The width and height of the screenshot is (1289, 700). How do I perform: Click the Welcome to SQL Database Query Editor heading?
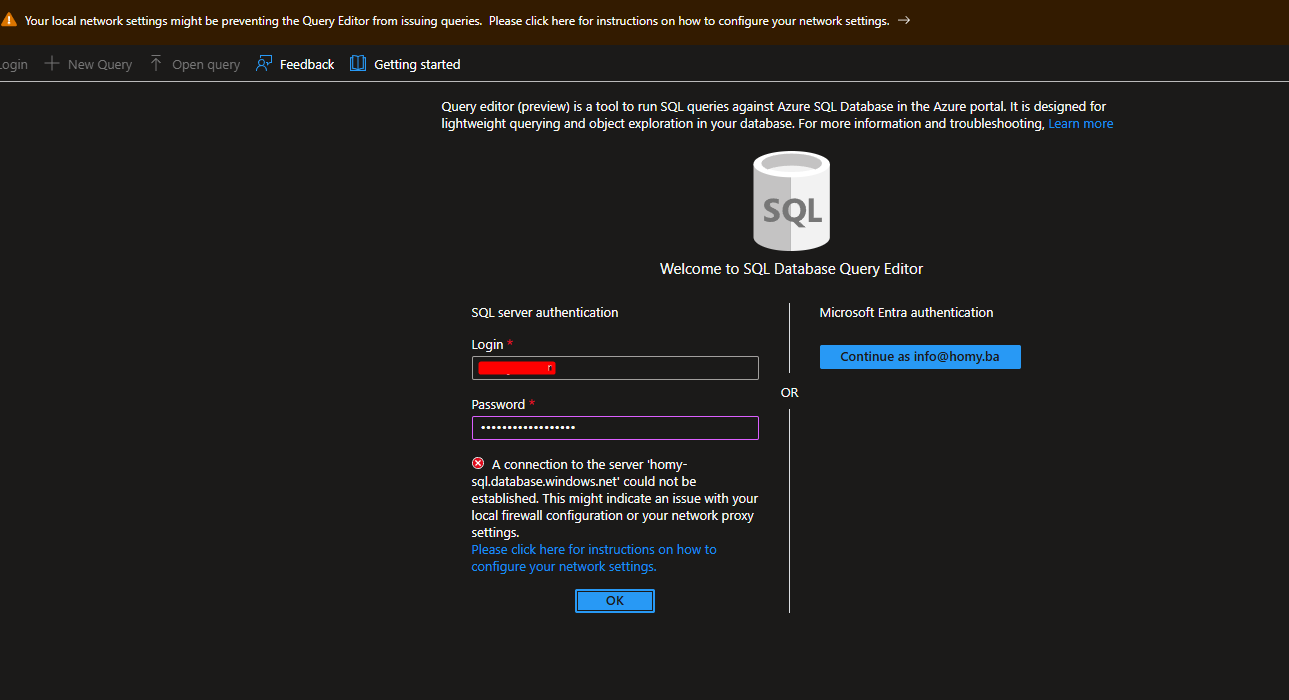pos(791,269)
